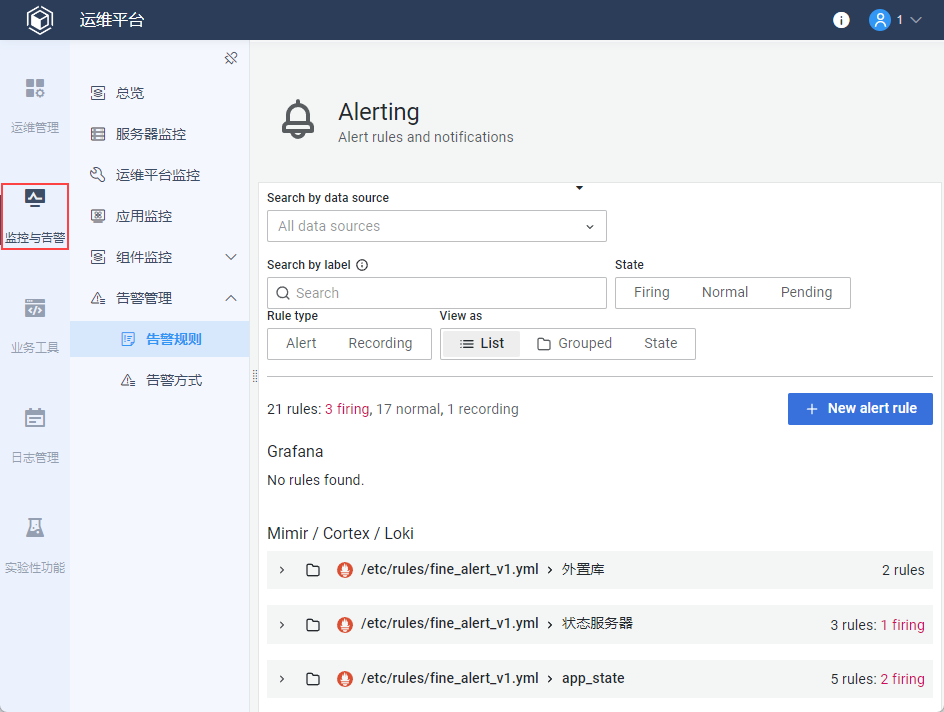The height and width of the screenshot is (712, 944).
Task: Click the user avatar icon
Action: pos(880,20)
